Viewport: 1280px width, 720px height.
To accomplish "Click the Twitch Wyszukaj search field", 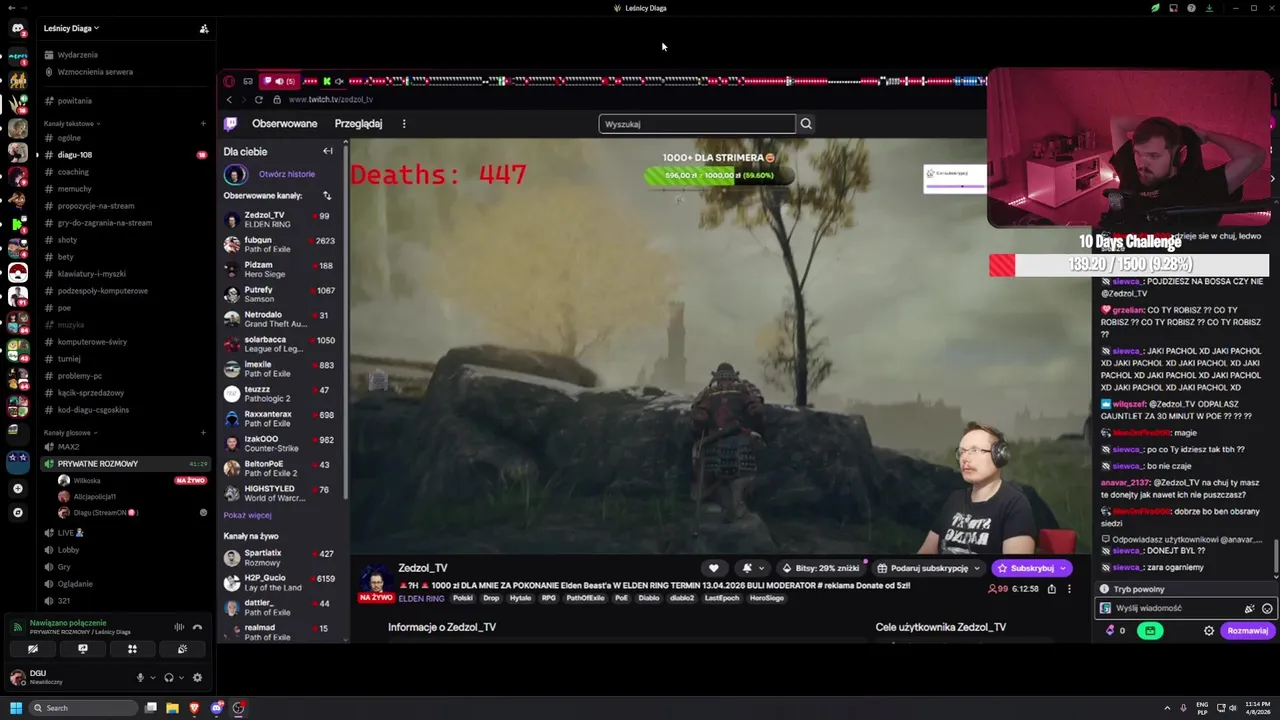I will click(x=697, y=124).
